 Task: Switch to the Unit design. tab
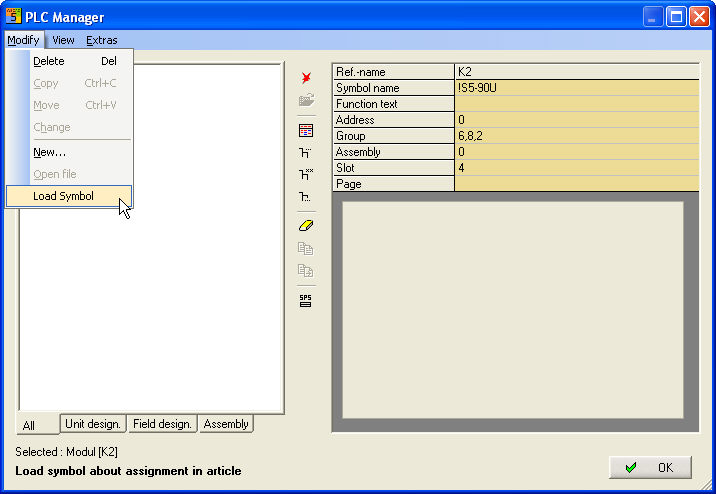[x=93, y=424]
